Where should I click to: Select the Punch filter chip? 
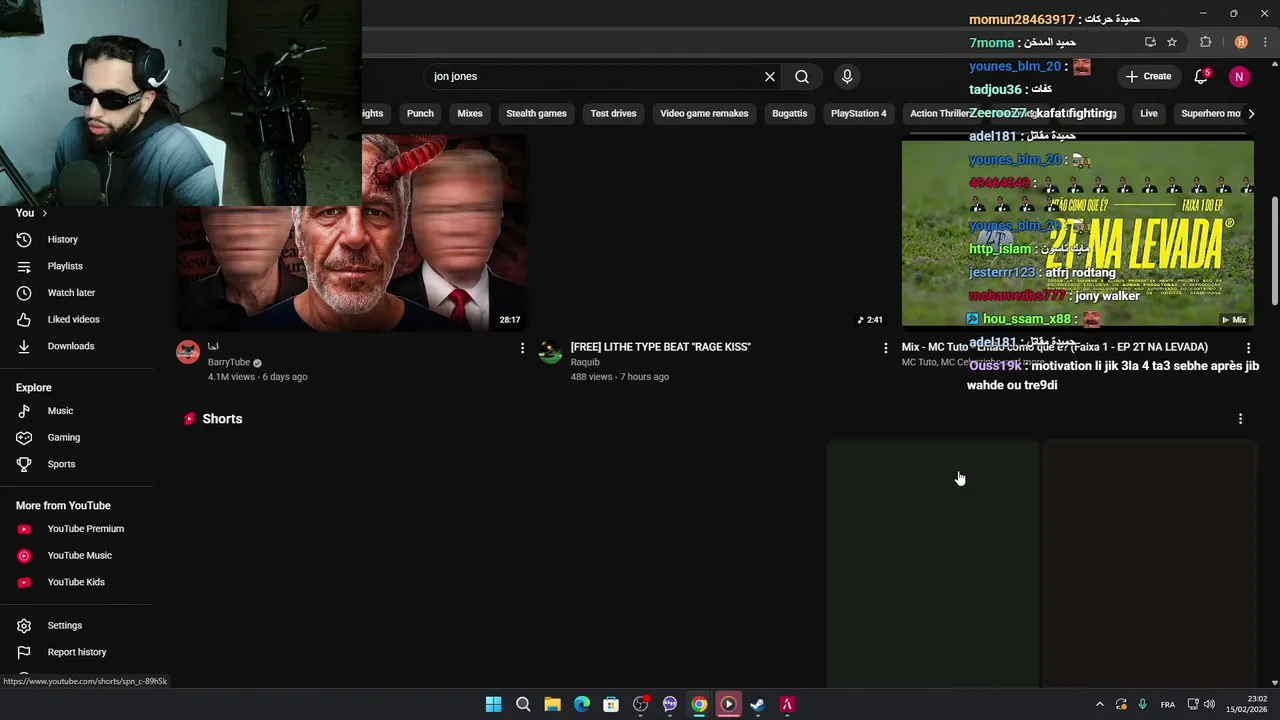420,114
